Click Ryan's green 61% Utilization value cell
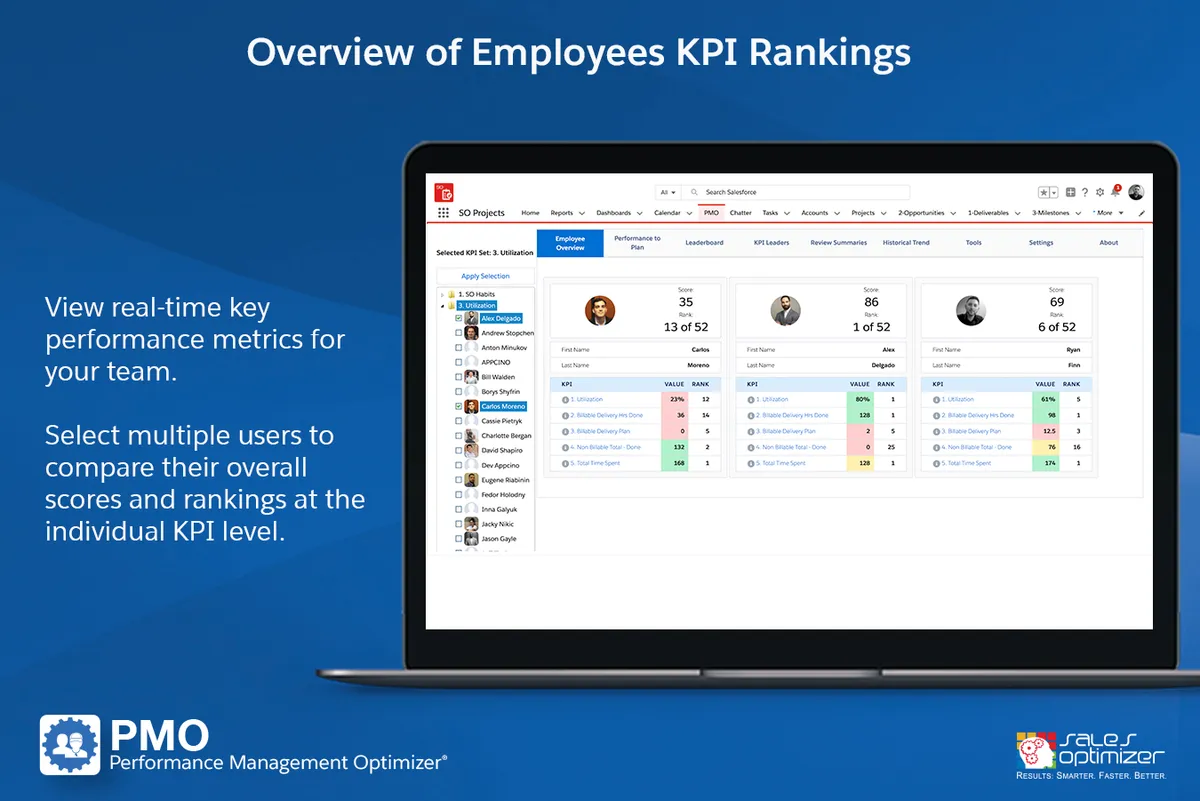 tap(1045, 399)
